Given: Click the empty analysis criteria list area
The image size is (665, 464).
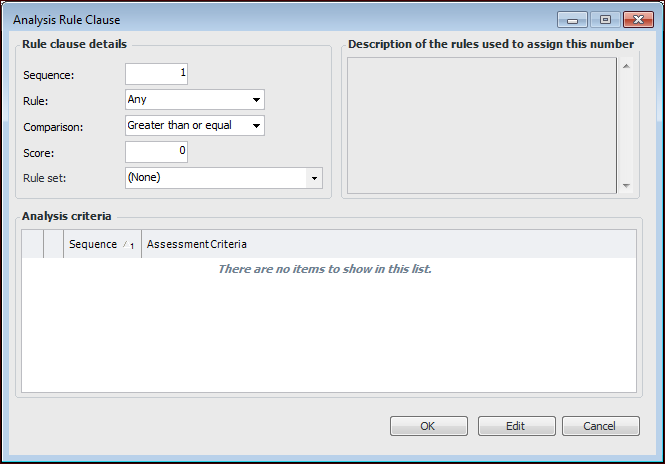Looking at the screenshot, I should (328, 330).
